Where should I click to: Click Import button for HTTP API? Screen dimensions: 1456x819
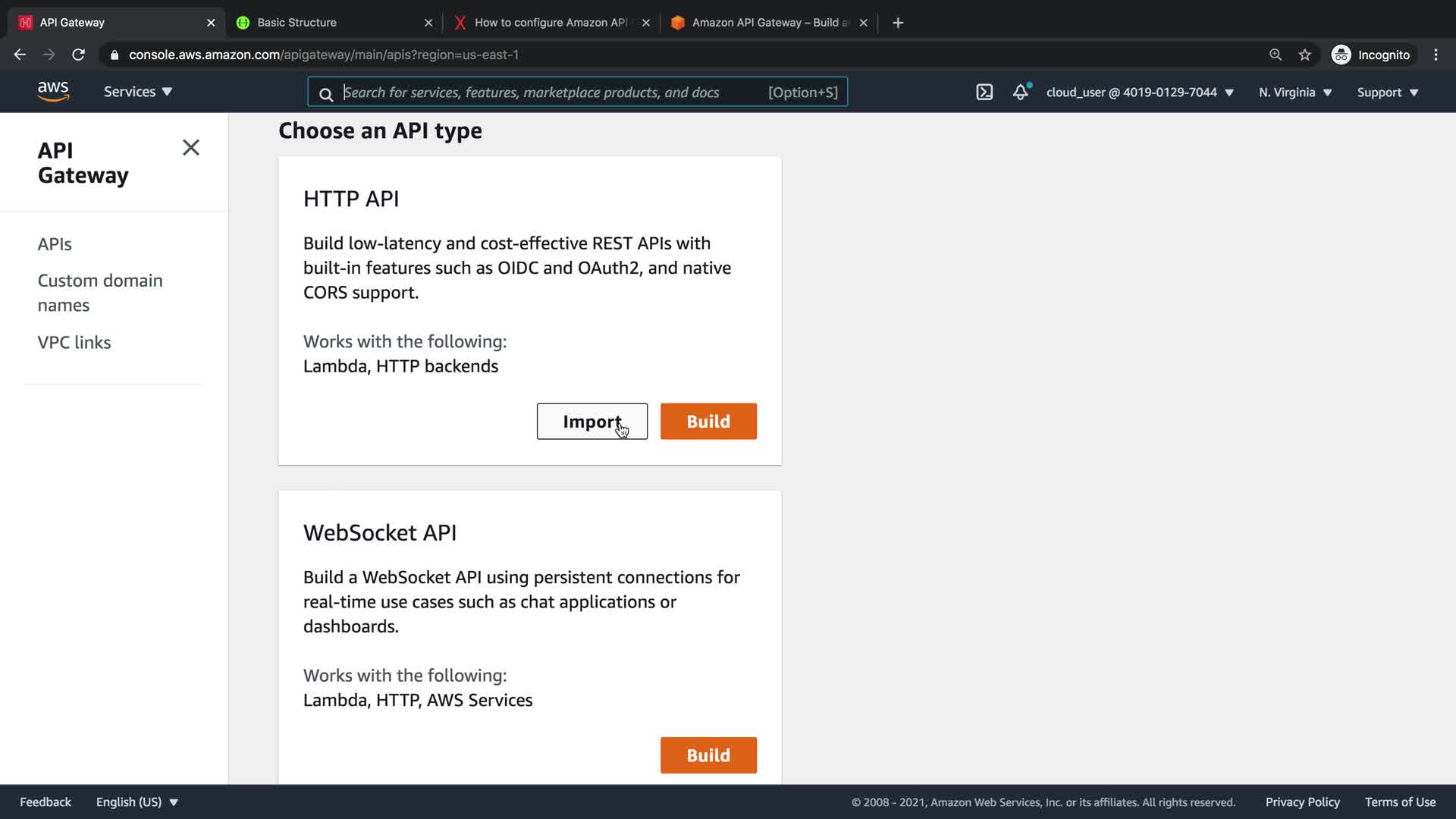pos(591,422)
